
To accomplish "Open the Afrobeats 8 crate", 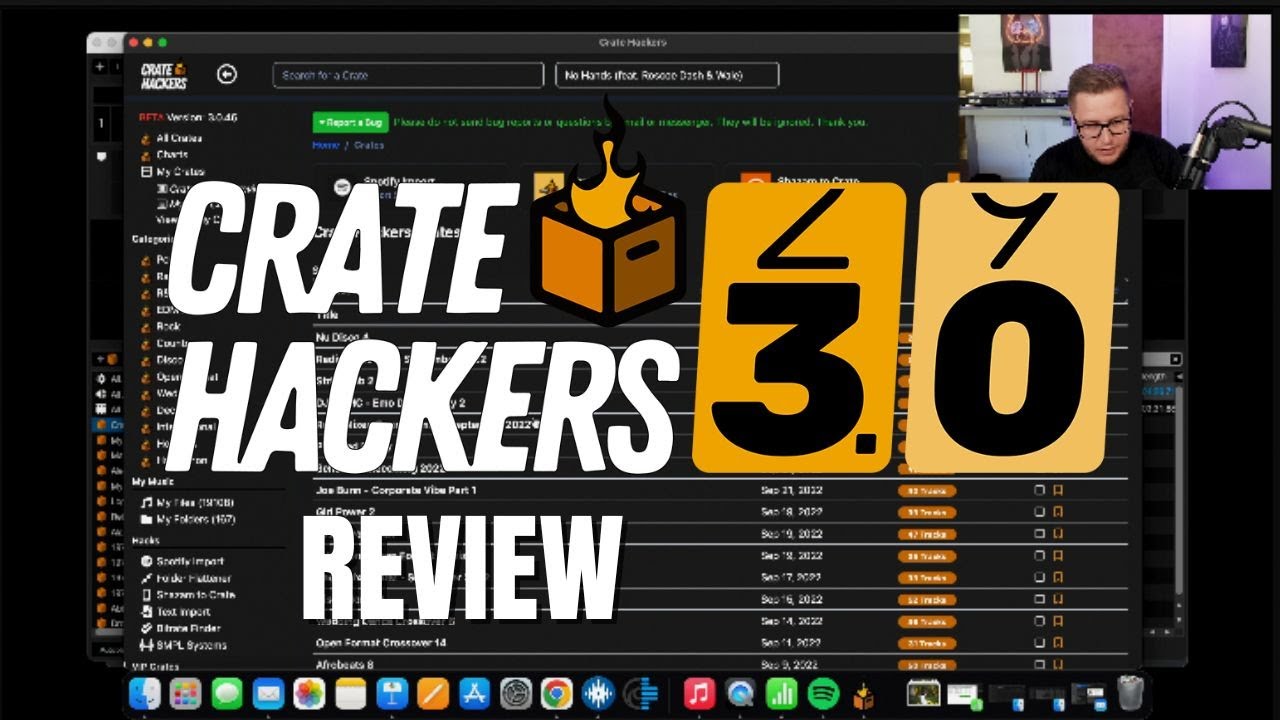I will [345, 665].
